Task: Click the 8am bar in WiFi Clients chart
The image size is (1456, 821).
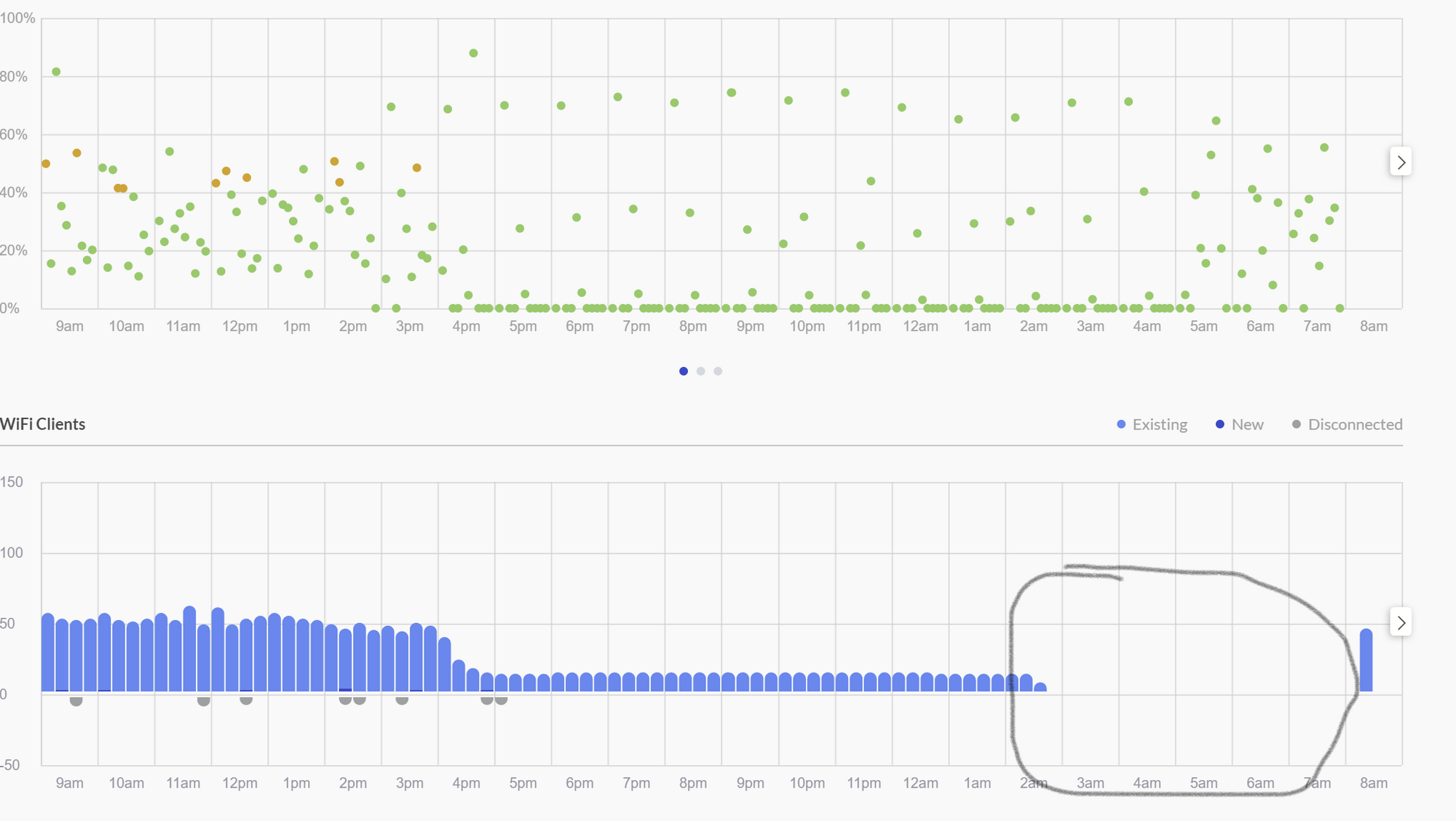Action: tap(1366, 660)
